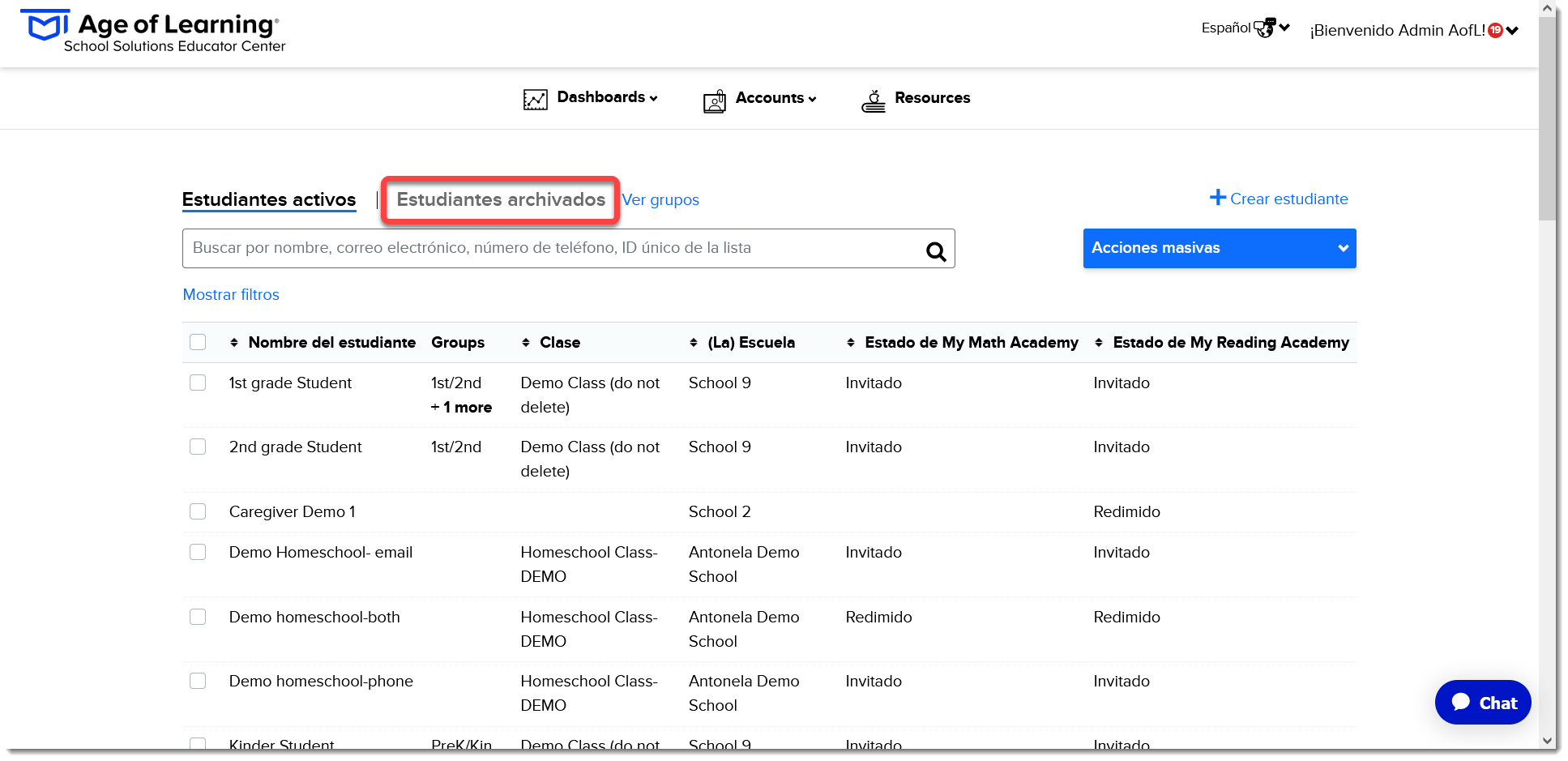Sort by Clase column arrows

tap(526, 343)
